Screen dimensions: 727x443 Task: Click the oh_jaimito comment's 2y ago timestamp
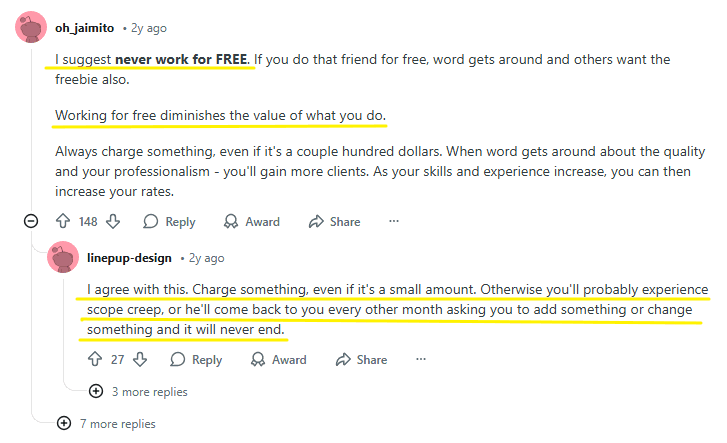pyautogui.click(x=150, y=27)
